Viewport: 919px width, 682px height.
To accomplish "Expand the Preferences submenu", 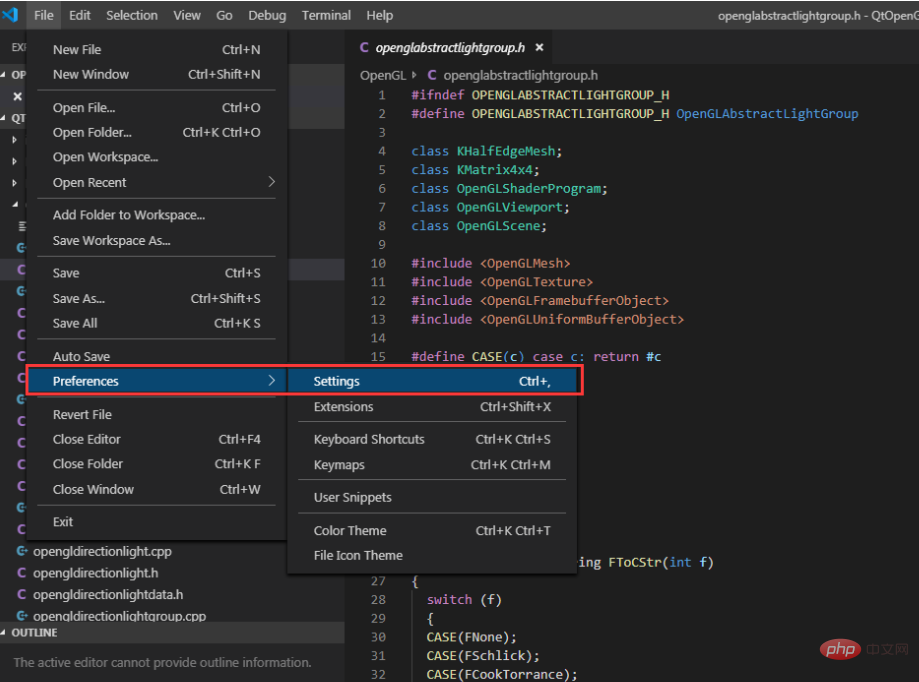I will point(156,381).
